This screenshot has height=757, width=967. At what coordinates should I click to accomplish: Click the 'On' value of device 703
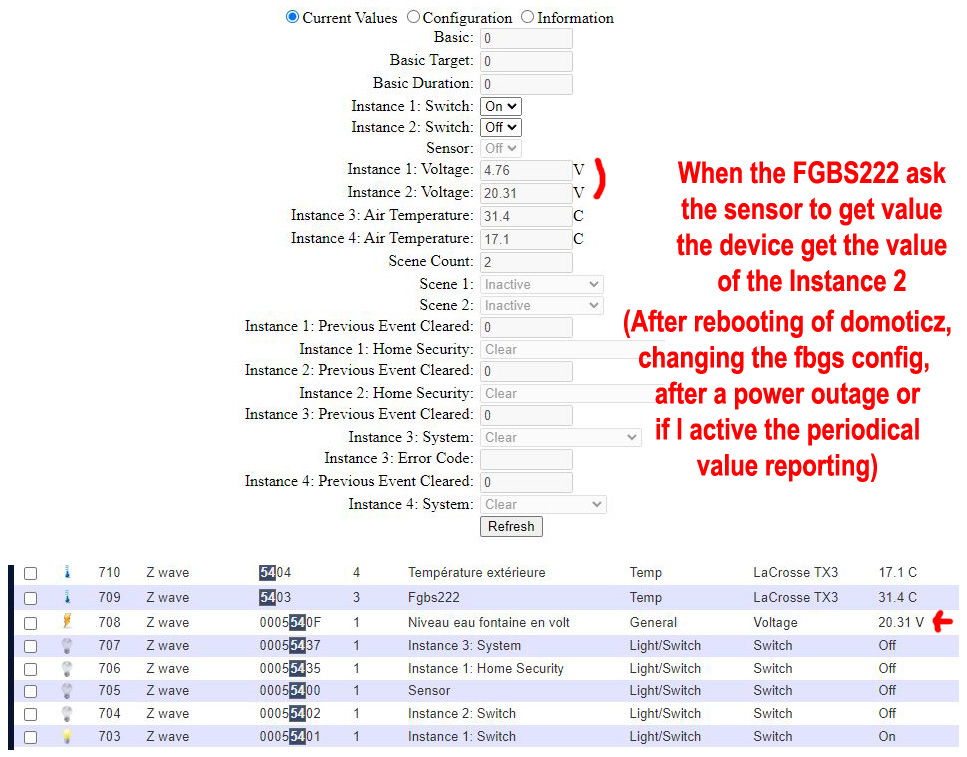pyautogui.click(x=887, y=737)
